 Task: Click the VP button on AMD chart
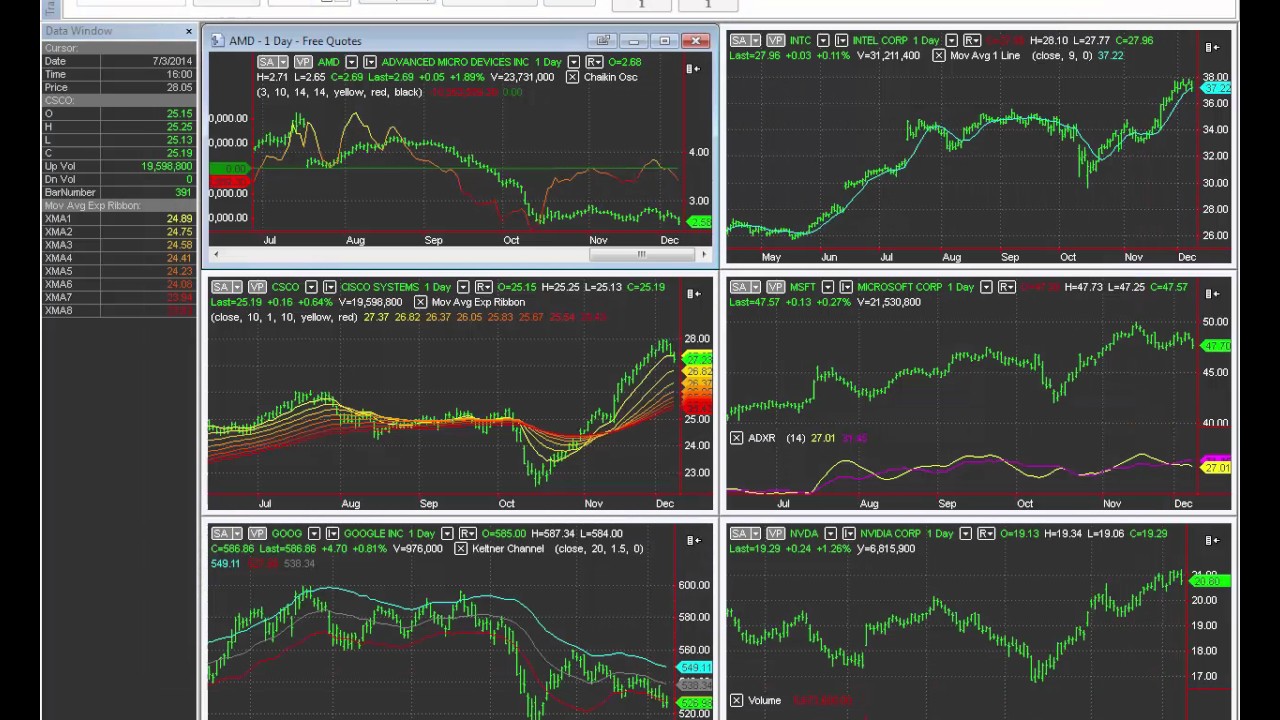(303, 62)
